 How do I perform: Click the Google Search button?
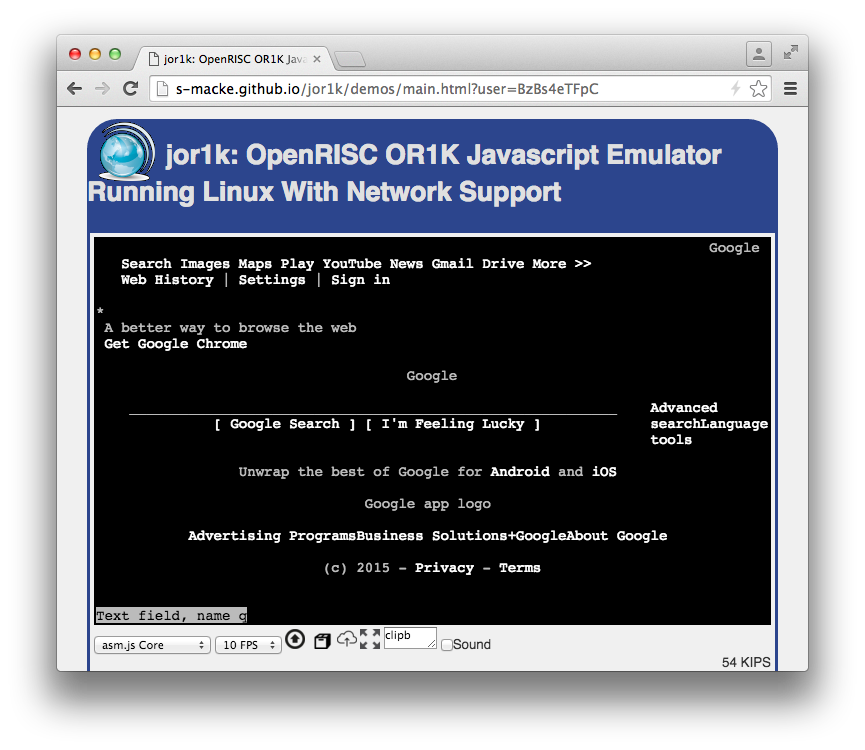click(285, 424)
